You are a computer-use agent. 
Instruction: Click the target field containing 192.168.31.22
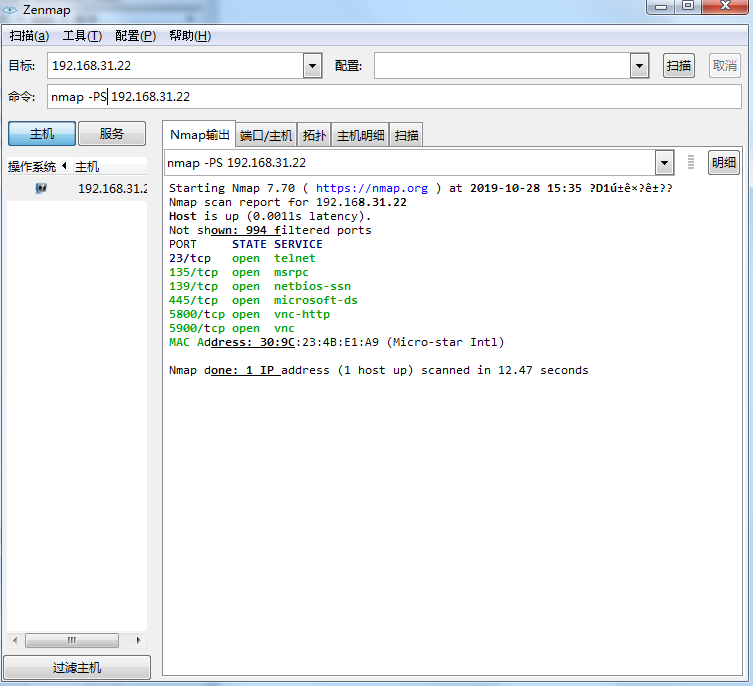coord(175,65)
